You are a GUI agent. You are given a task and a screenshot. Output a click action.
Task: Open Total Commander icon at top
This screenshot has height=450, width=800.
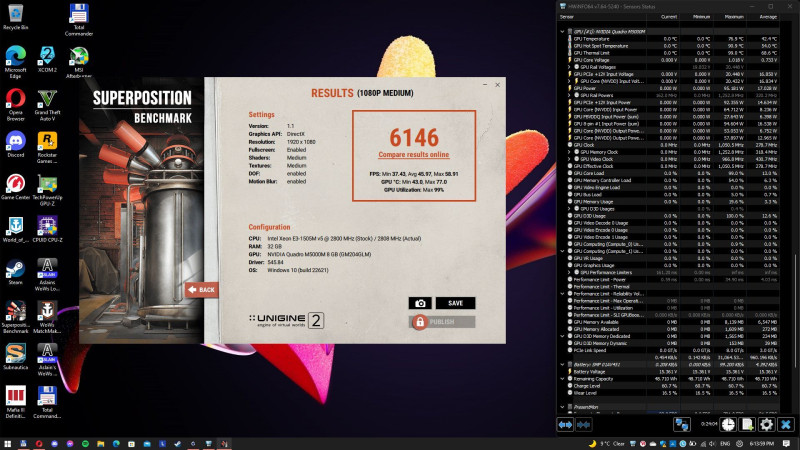(x=79, y=19)
